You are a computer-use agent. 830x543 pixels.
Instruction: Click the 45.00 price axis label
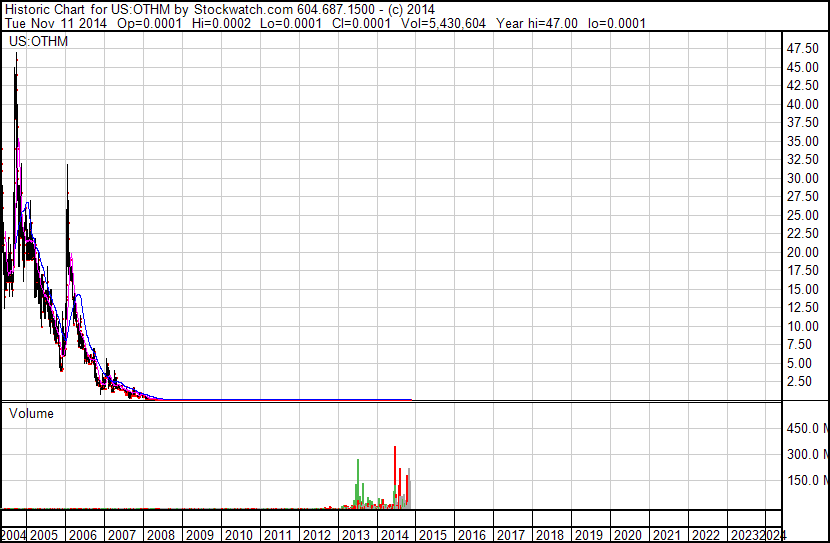pyautogui.click(x=803, y=67)
